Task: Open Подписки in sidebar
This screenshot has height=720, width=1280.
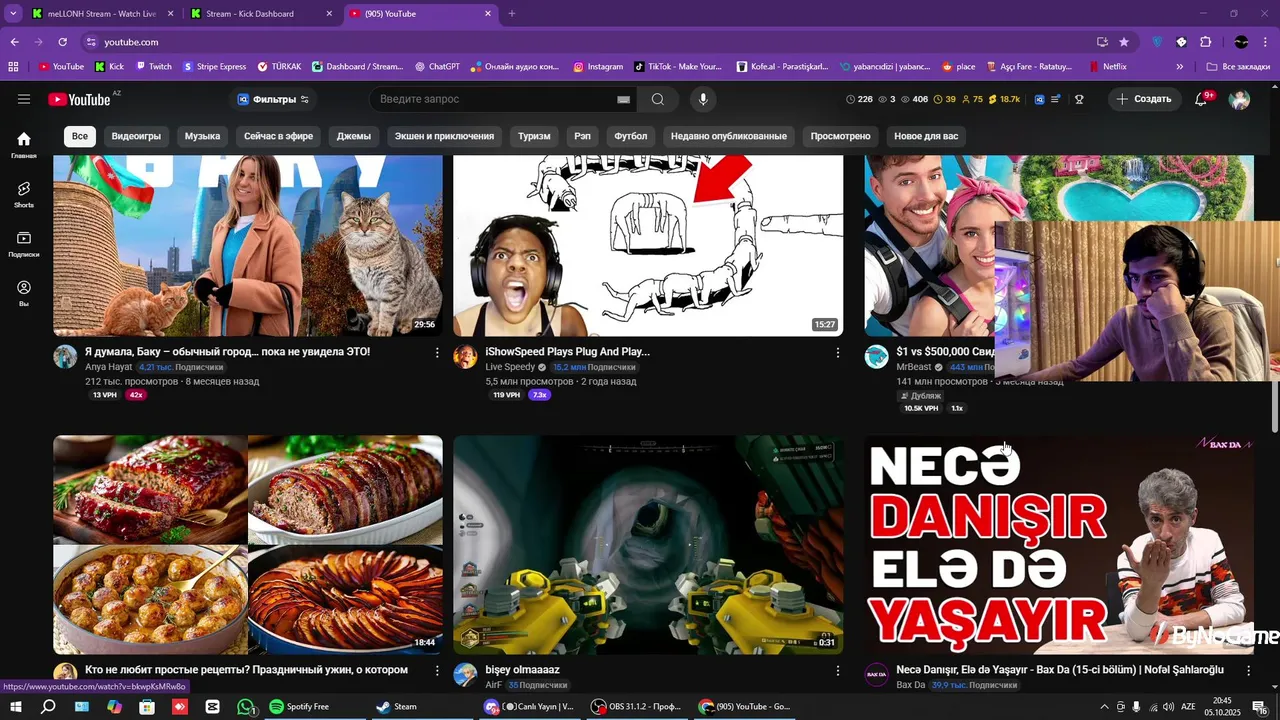Action: pyautogui.click(x=24, y=244)
